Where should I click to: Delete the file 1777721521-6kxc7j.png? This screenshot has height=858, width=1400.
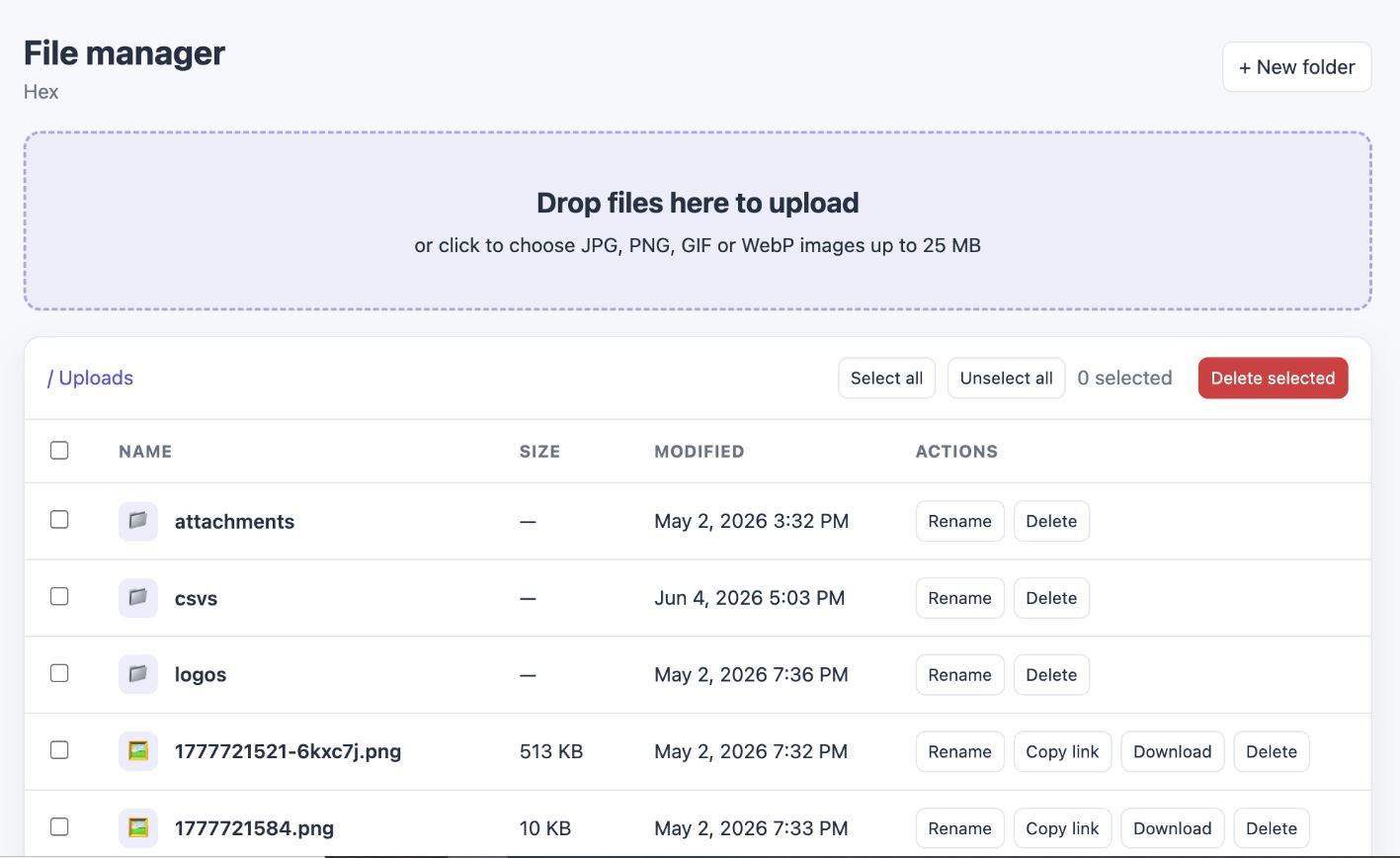click(1272, 751)
